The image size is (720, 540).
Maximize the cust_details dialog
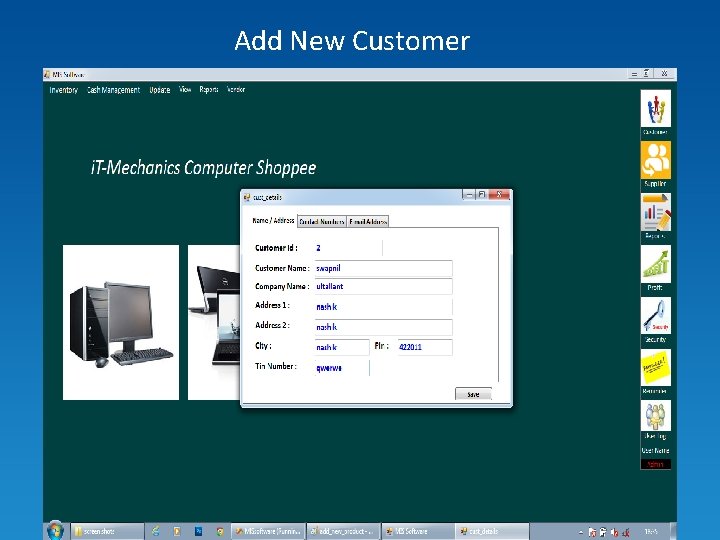[482, 195]
